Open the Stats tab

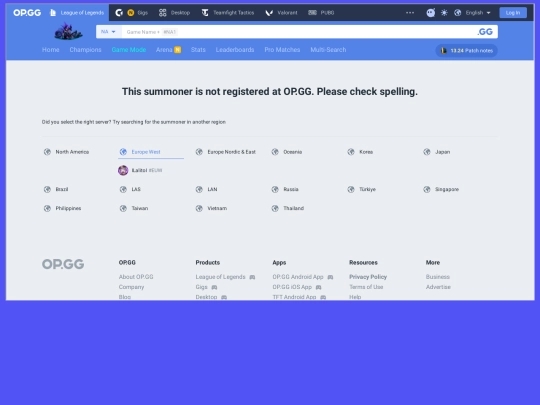tap(198, 50)
